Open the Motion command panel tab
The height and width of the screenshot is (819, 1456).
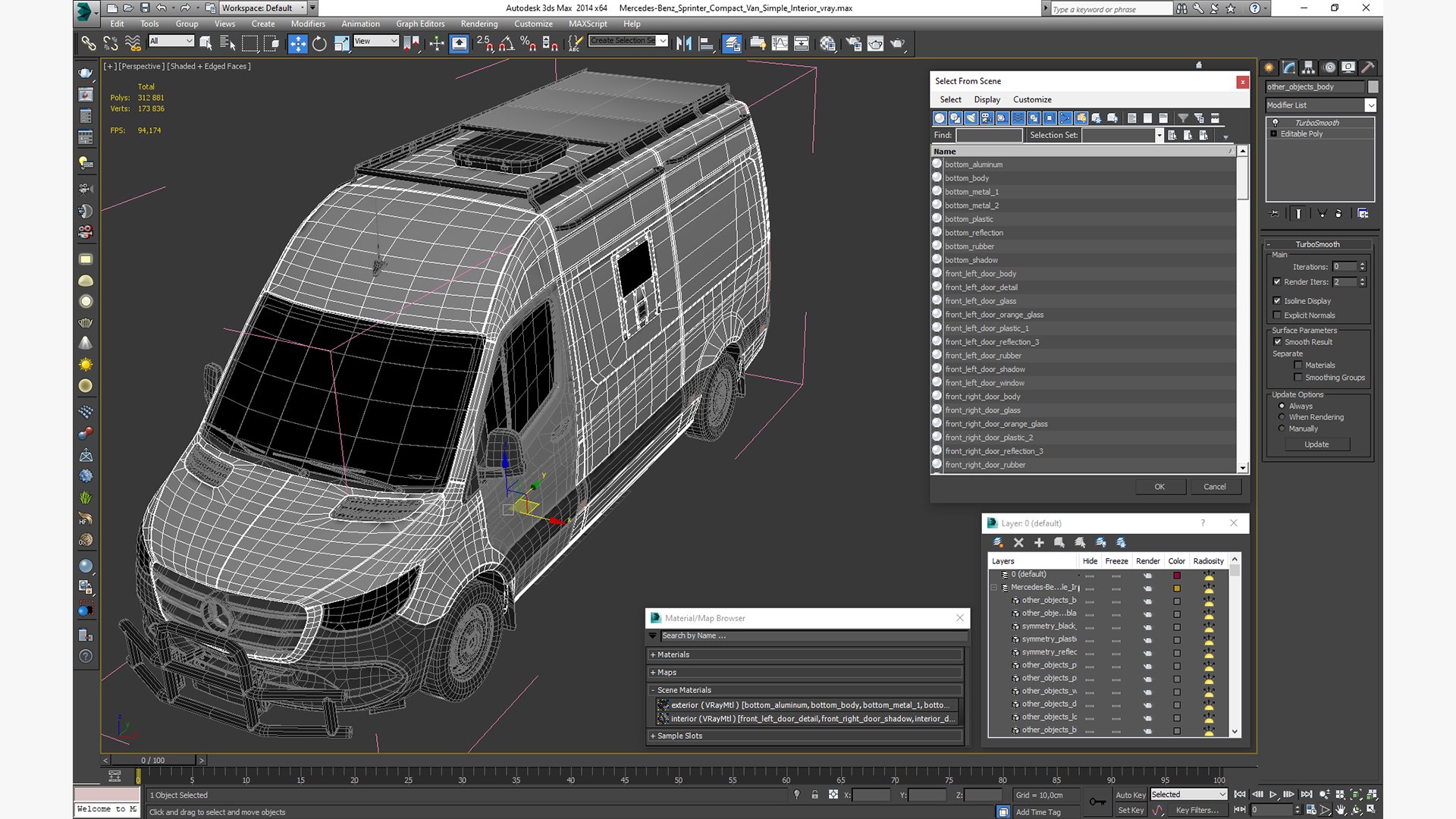pos(1329,67)
